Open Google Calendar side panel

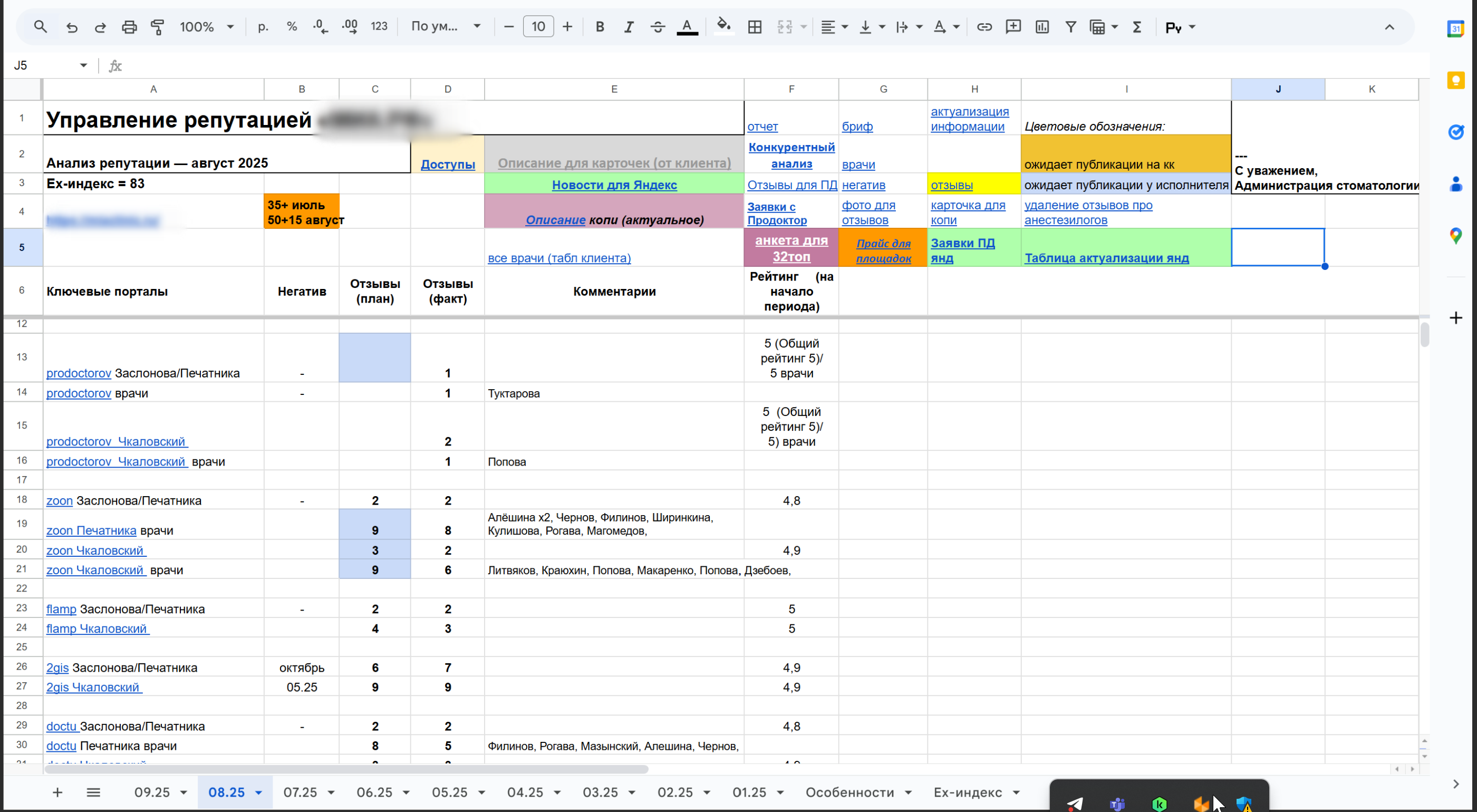(1455, 28)
